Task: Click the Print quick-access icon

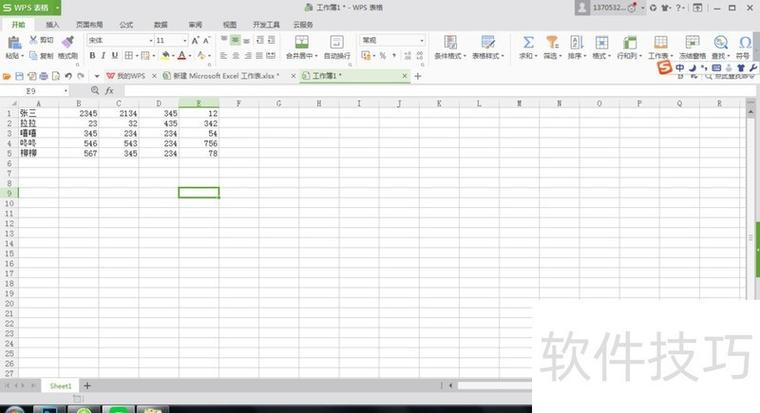Action: pos(44,76)
